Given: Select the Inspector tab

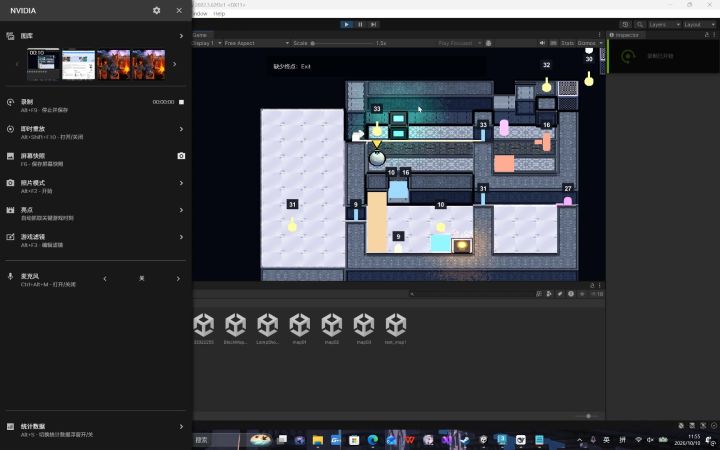Looking at the screenshot, I should coord(626,35).
